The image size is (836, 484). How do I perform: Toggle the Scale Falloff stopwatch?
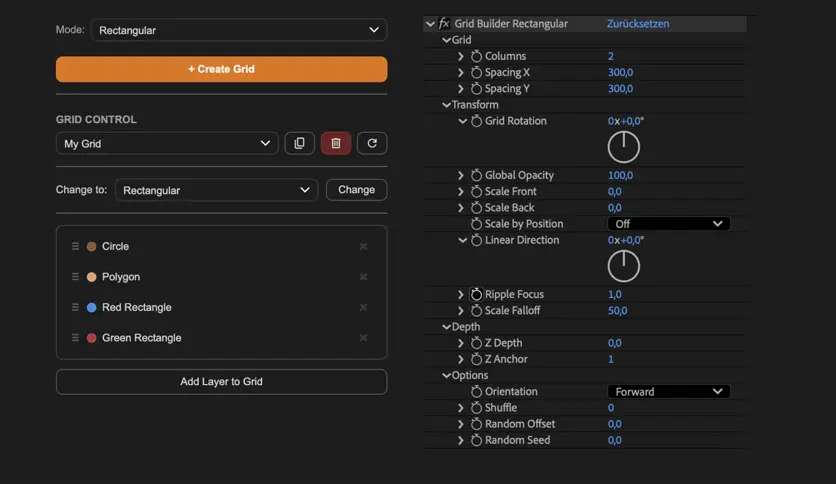tap(476, 311)
